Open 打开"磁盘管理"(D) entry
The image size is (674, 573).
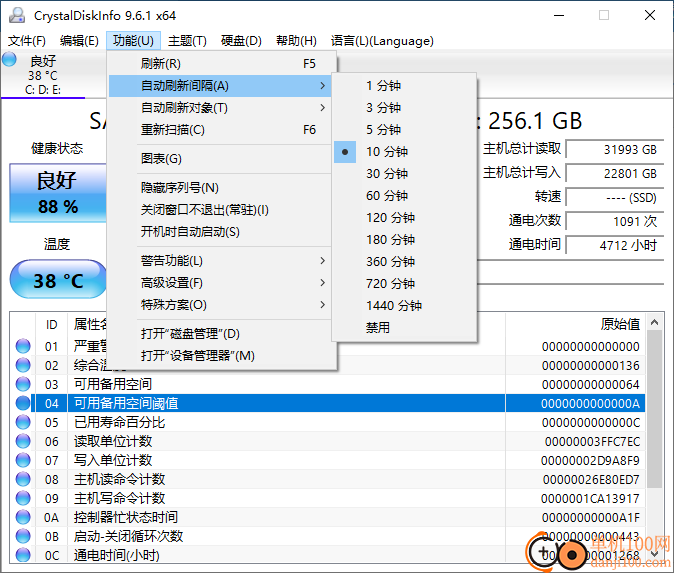click(x=220, y=334)
